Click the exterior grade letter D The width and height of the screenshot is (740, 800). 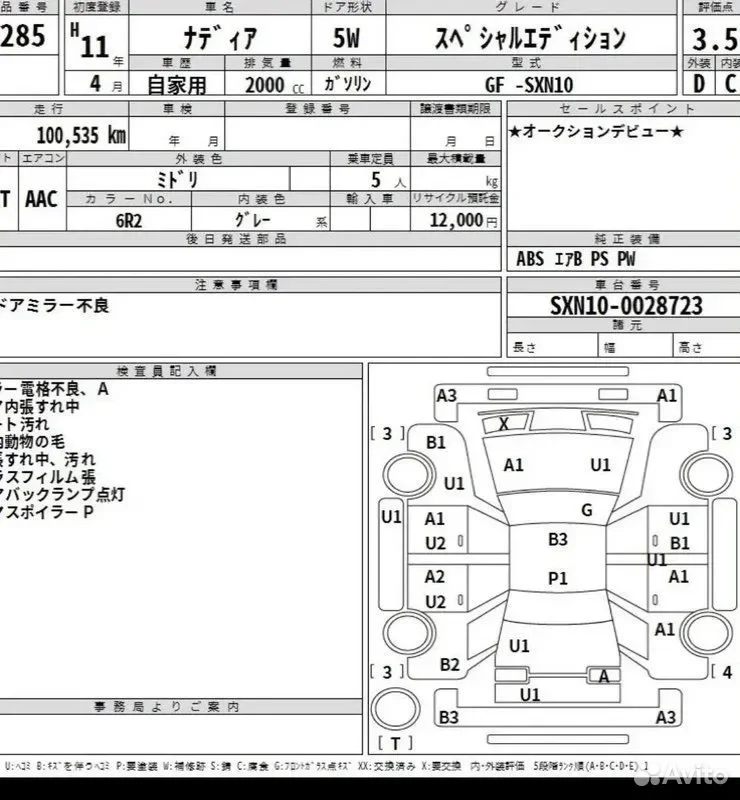[699, 84]
